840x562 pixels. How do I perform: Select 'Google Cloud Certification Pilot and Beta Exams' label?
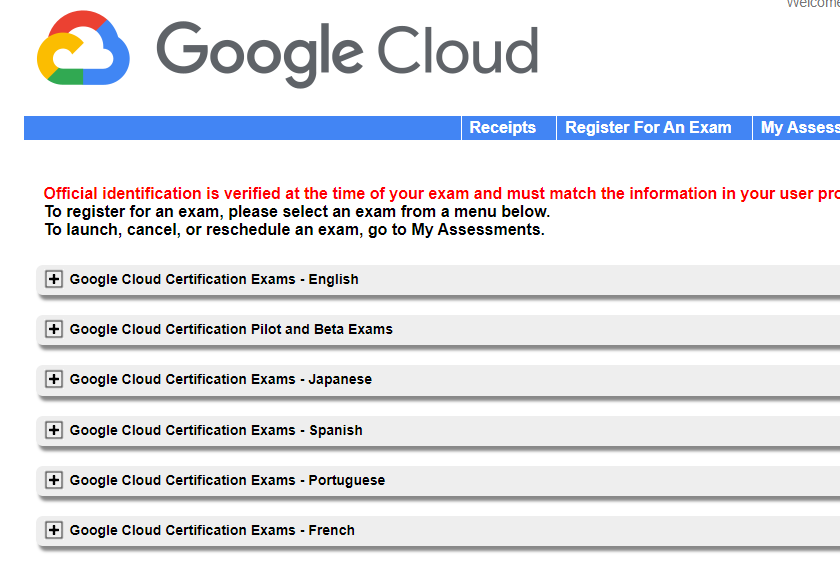(231, 329)
